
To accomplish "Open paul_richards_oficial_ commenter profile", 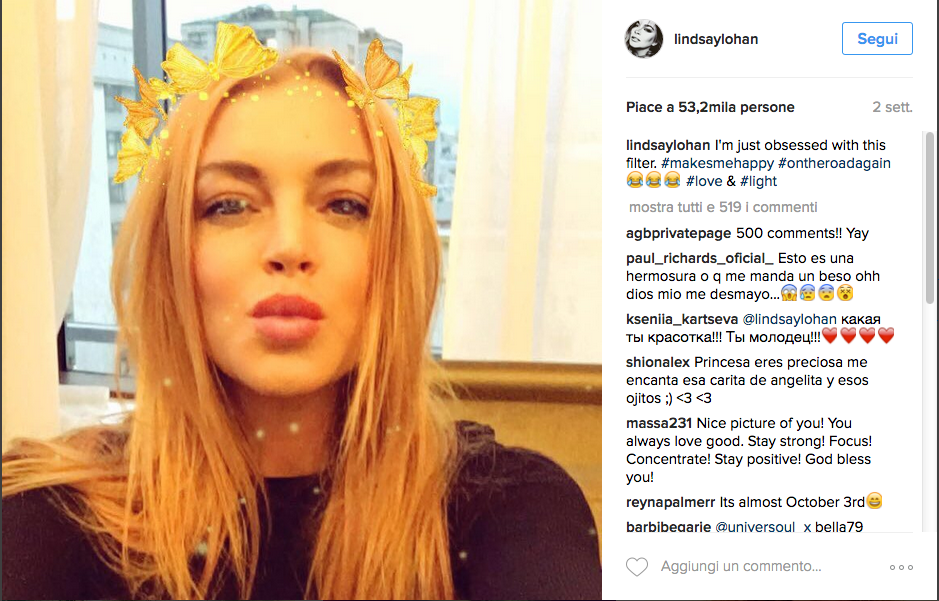I will click(x=699, y=259).
